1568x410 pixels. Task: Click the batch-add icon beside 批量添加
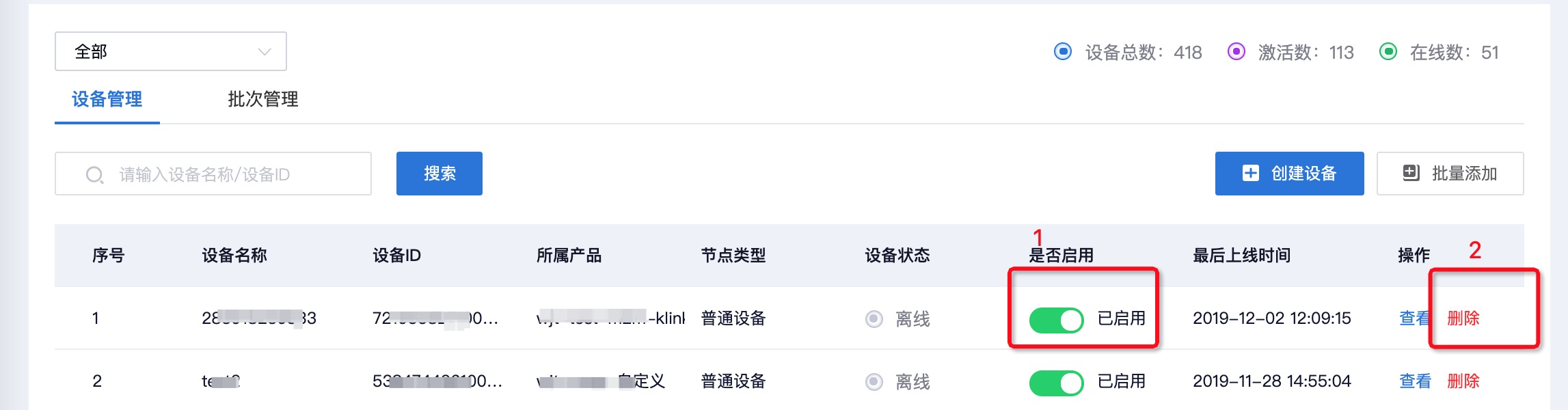(x=1411, y=174)
